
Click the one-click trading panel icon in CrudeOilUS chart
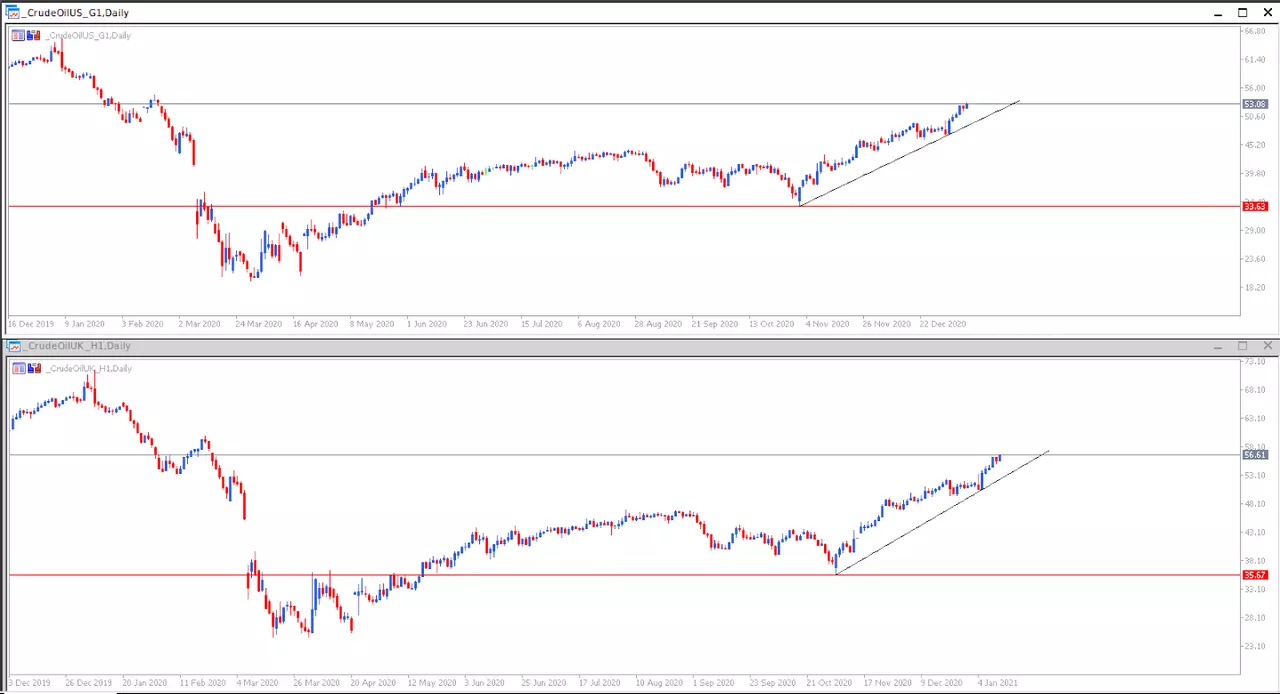18,36
